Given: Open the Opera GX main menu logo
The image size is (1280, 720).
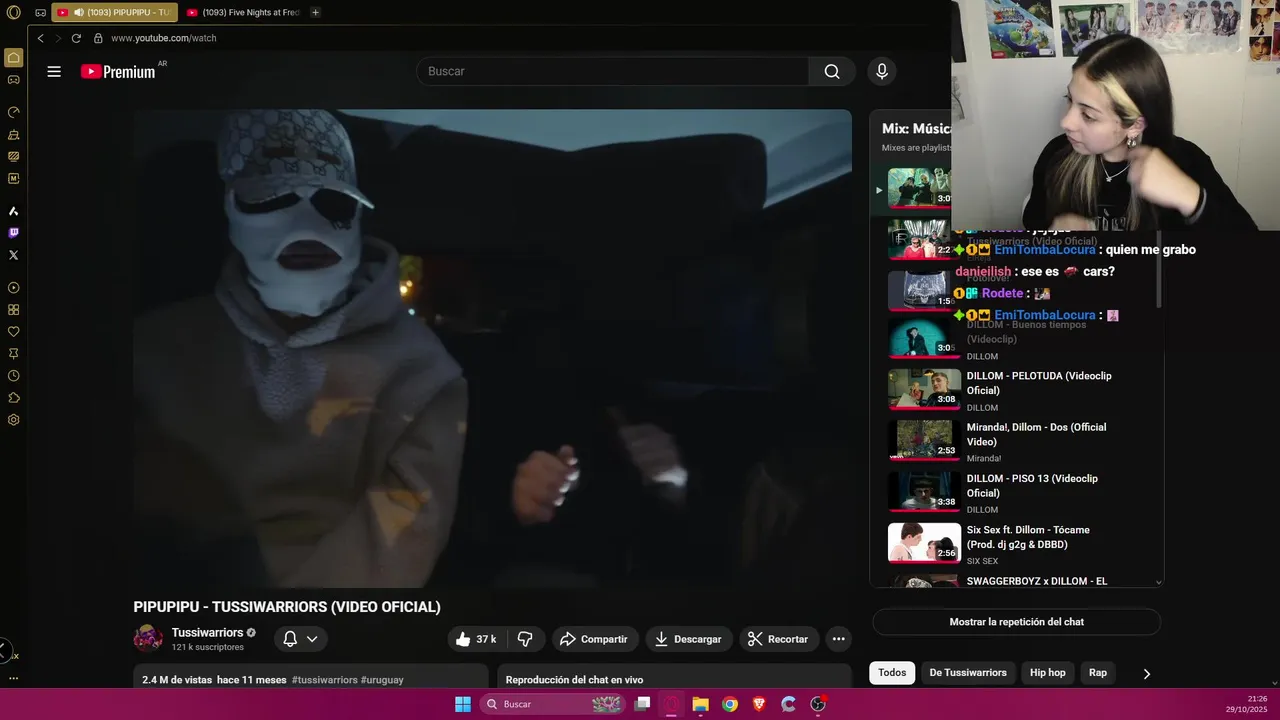Looking at the screenshot, I should tap(13, 12).
